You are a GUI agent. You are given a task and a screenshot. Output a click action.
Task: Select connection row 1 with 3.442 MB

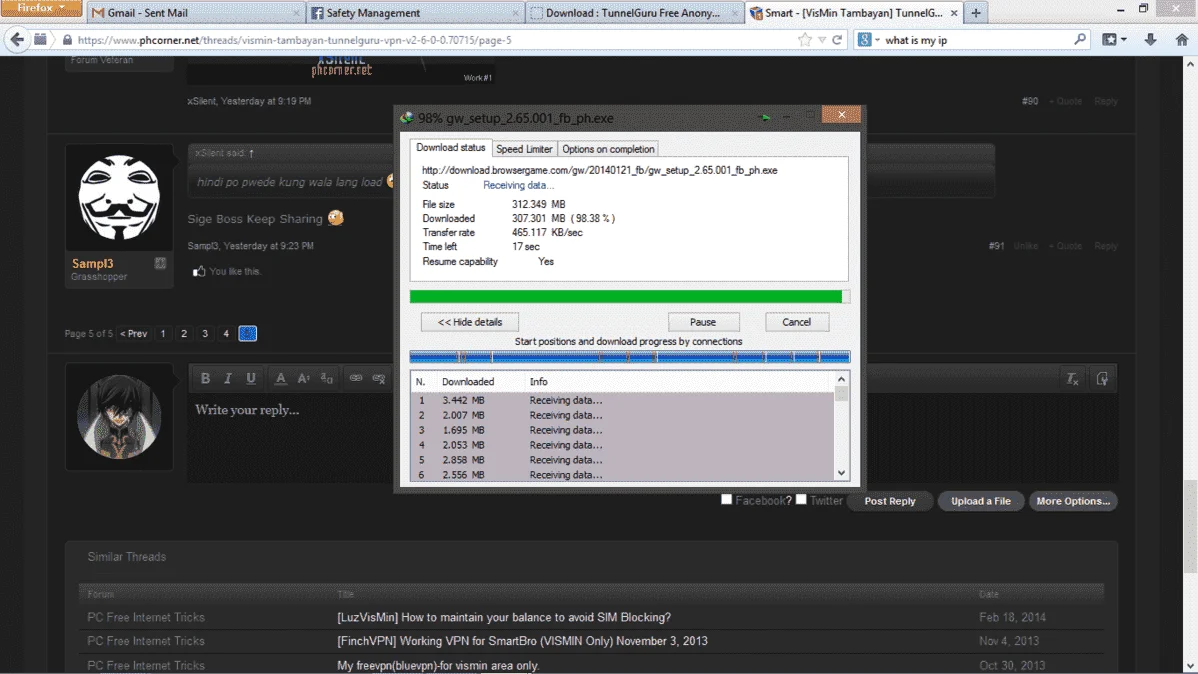coord(623,400)
